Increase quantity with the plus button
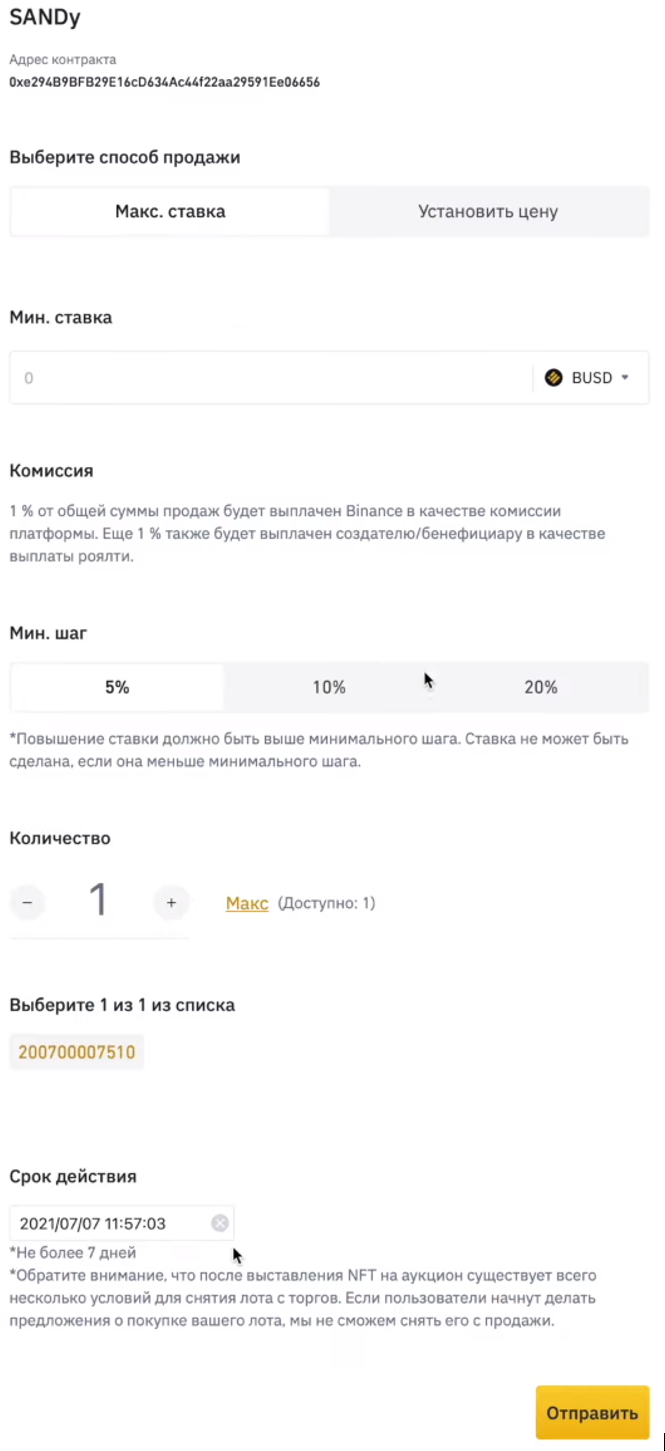Screen dimensions: 665x1451 click(x=171, y=903)
